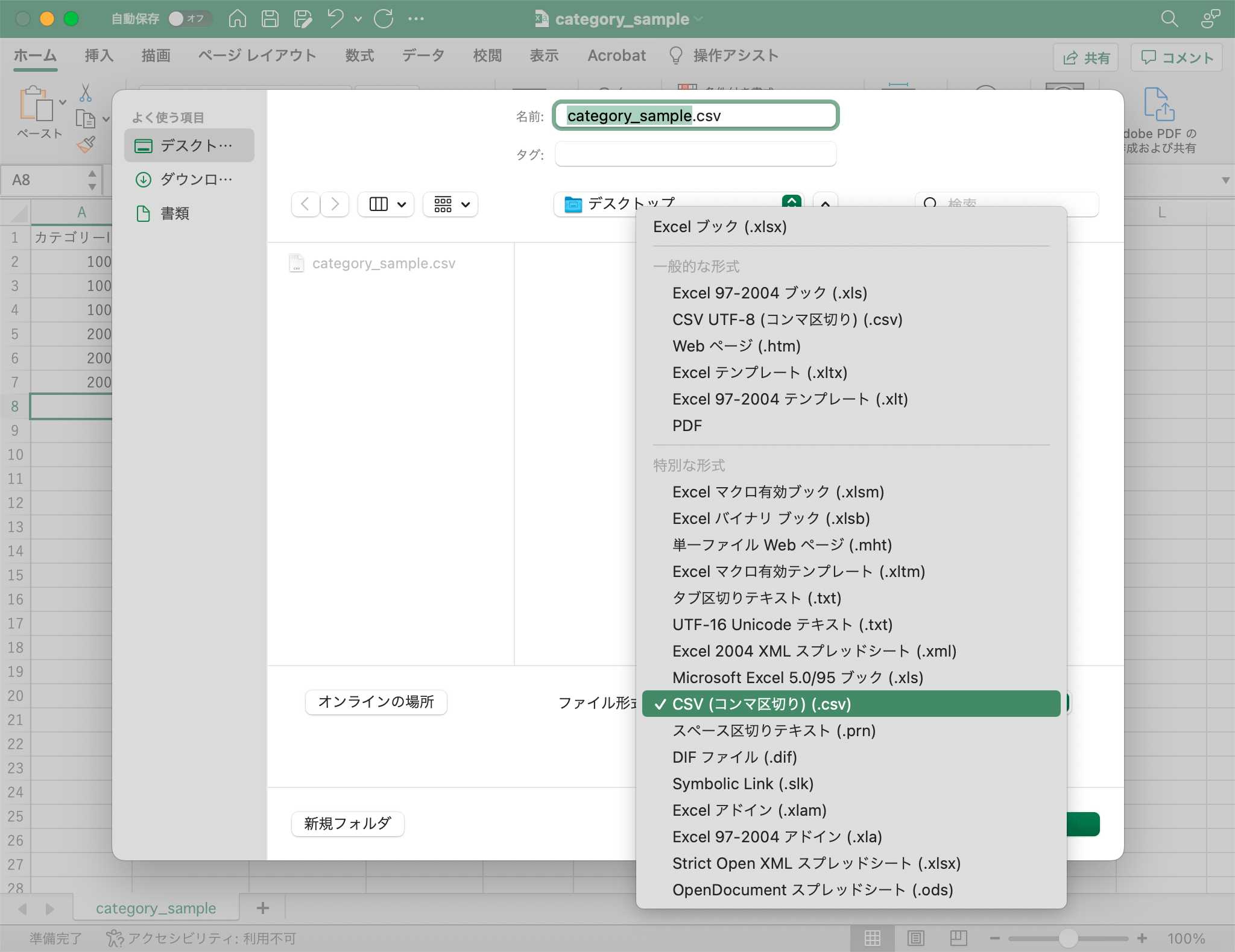Open the デスクトップ location popup
Image resolution: width=1235 pixels, height=952 pixels.
click(678, 204)
